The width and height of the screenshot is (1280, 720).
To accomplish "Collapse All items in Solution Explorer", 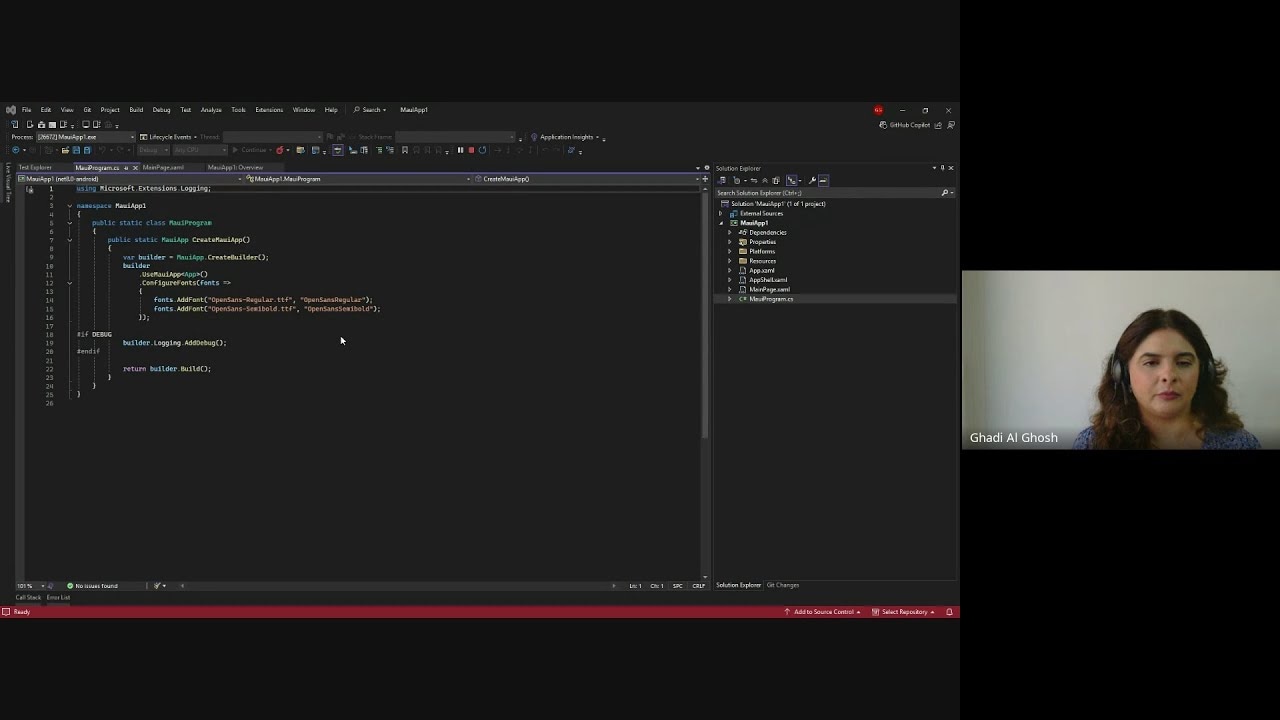I will point(765,180).
